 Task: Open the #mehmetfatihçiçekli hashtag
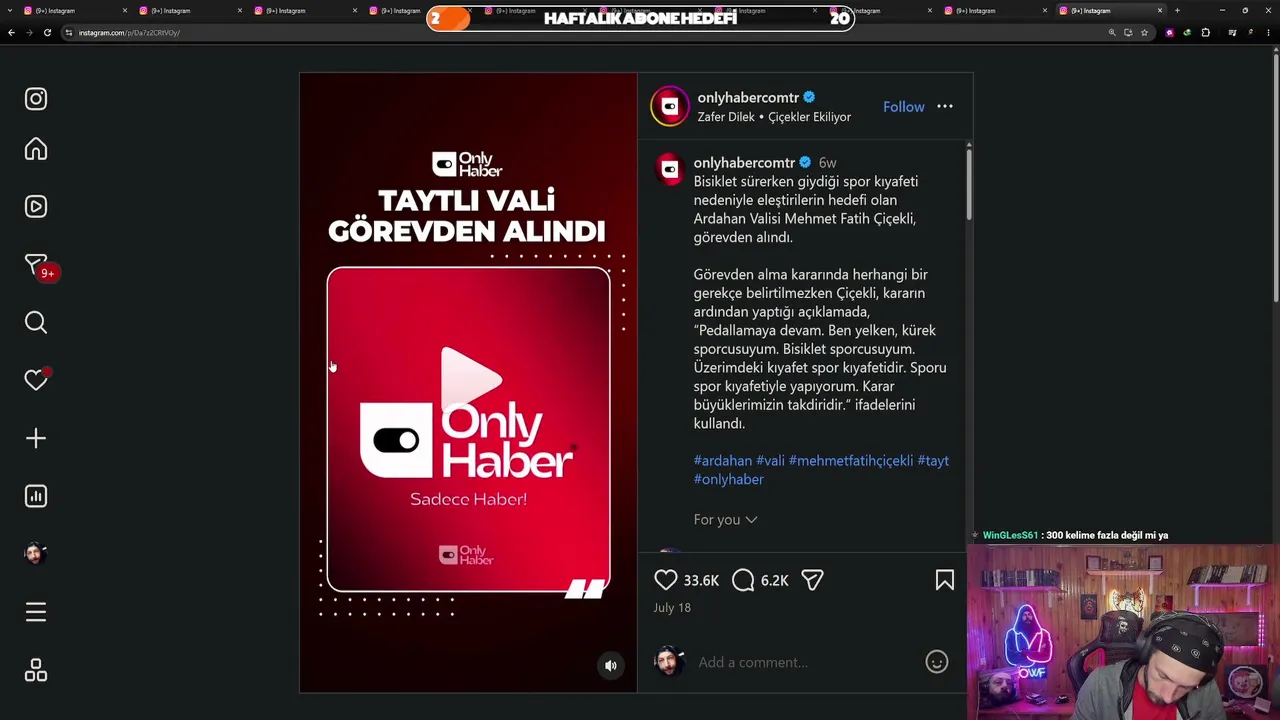(851, 461)
